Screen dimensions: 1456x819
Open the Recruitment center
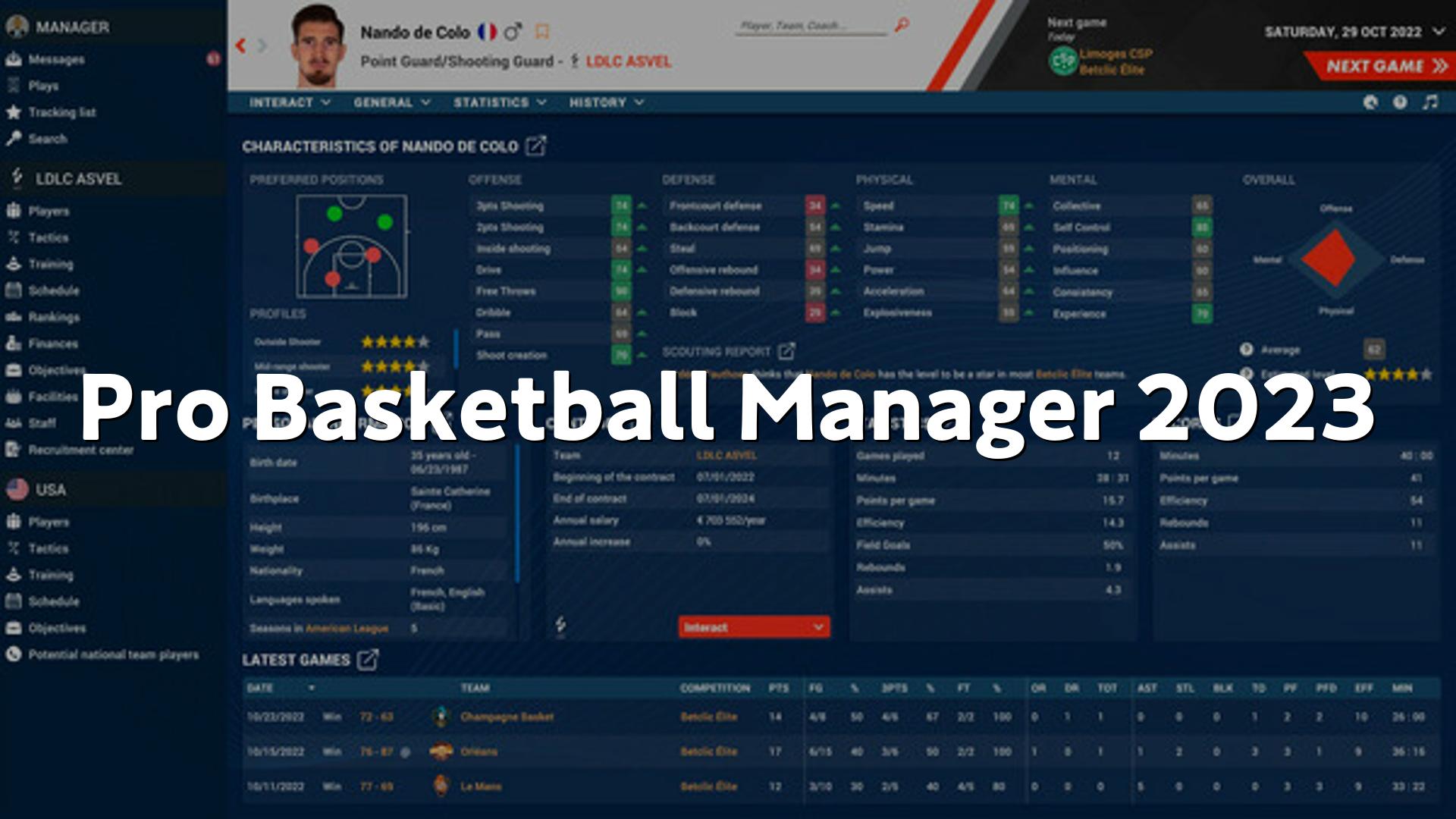80,450
